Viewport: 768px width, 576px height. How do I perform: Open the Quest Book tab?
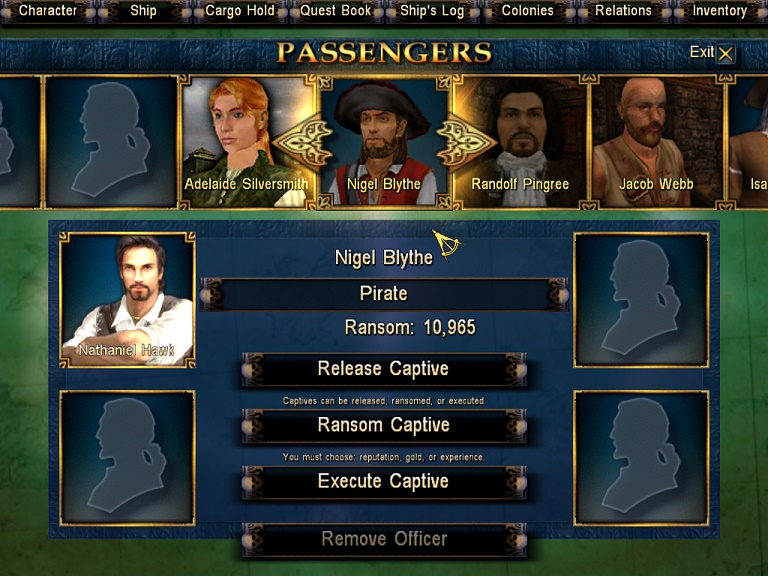[336, 11]
